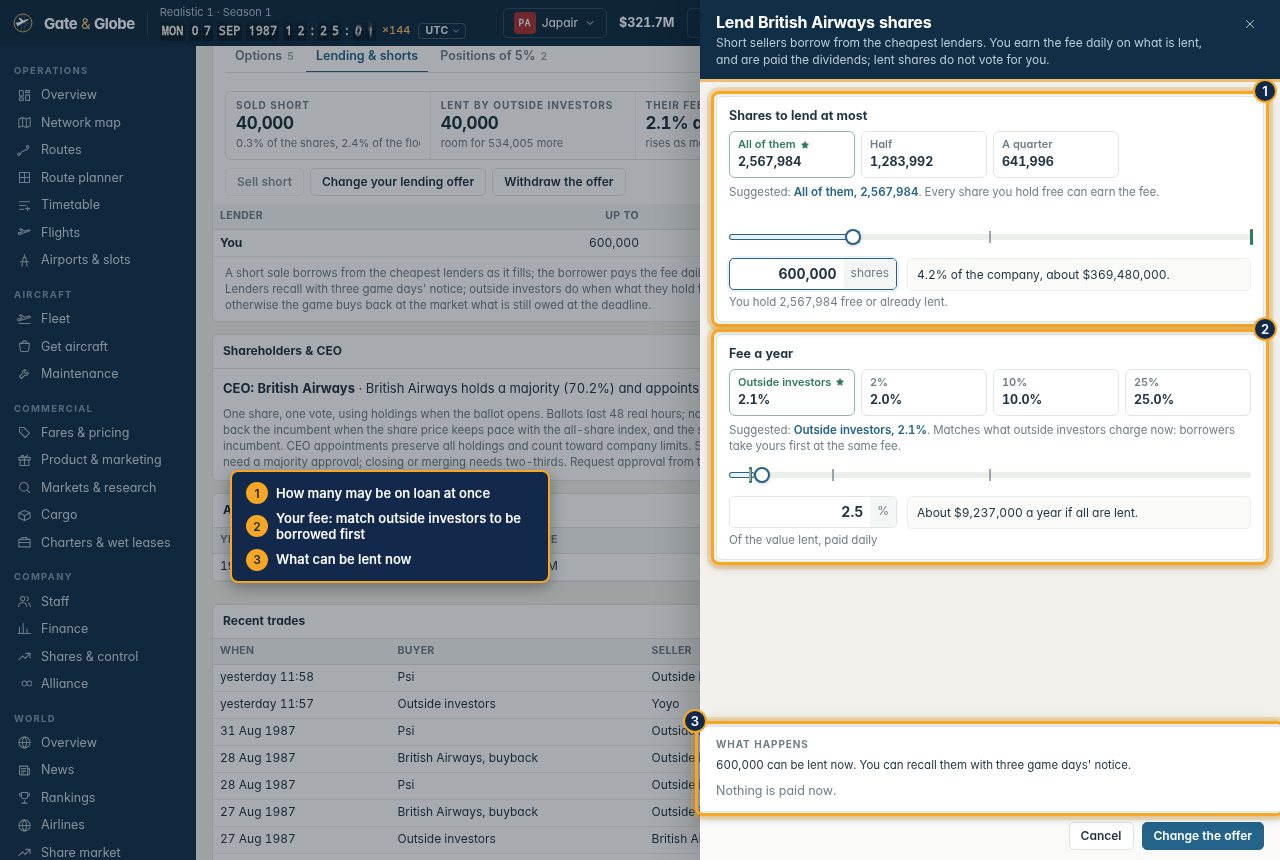1280x860 pixels.
Task: Go to Routes in the sidebar
Action: pos(61,150)
